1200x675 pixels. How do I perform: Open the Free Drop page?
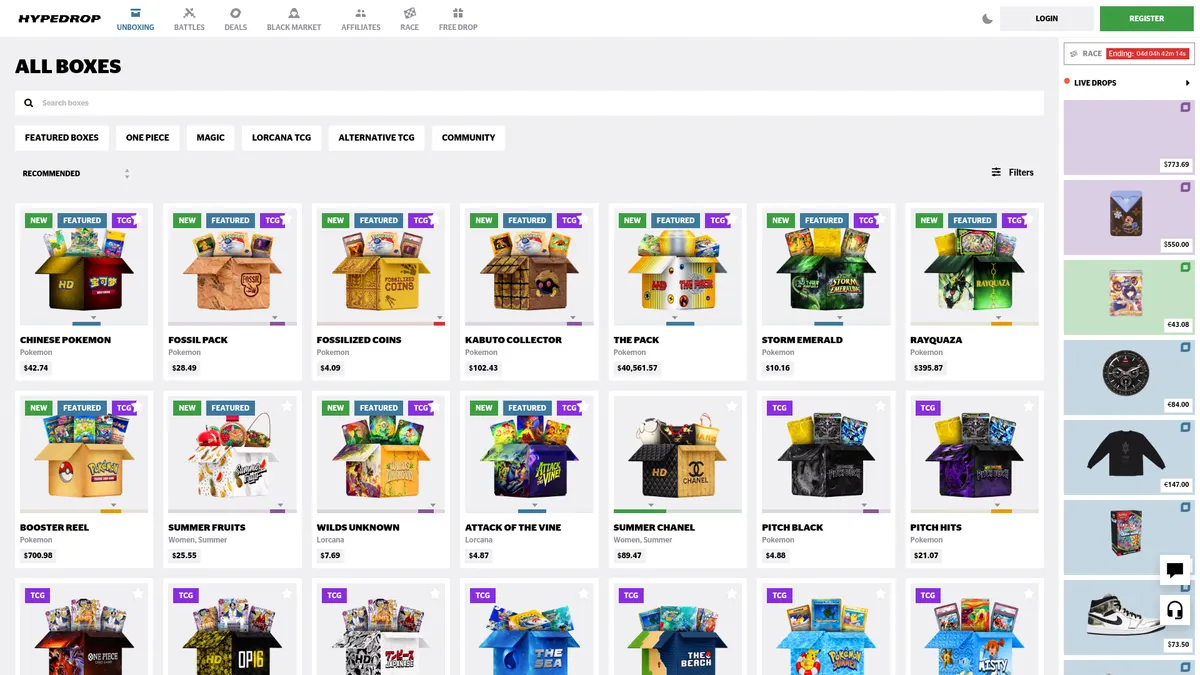[458, 19]
